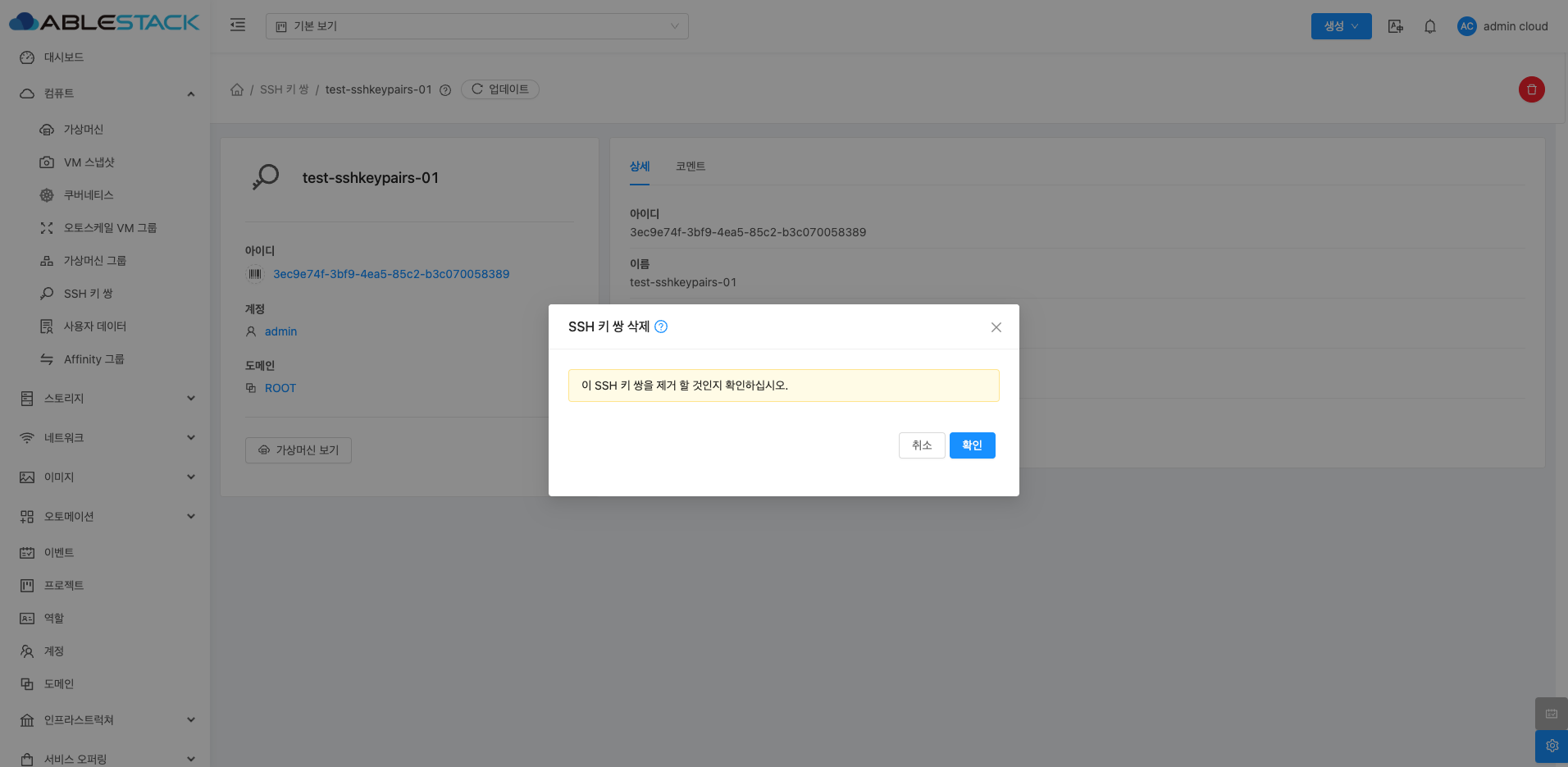Open the ROOT domain link
This screenshot has width=1568, height=767.
coord(280,388)
